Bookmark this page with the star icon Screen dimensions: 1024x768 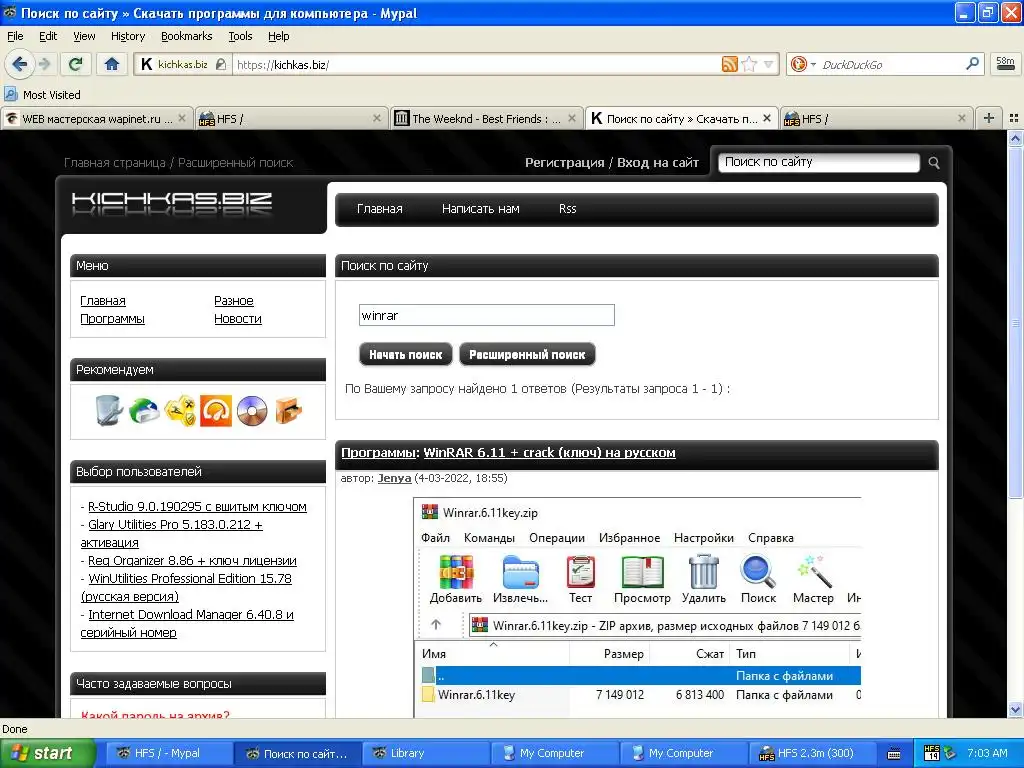coord(749,64)
